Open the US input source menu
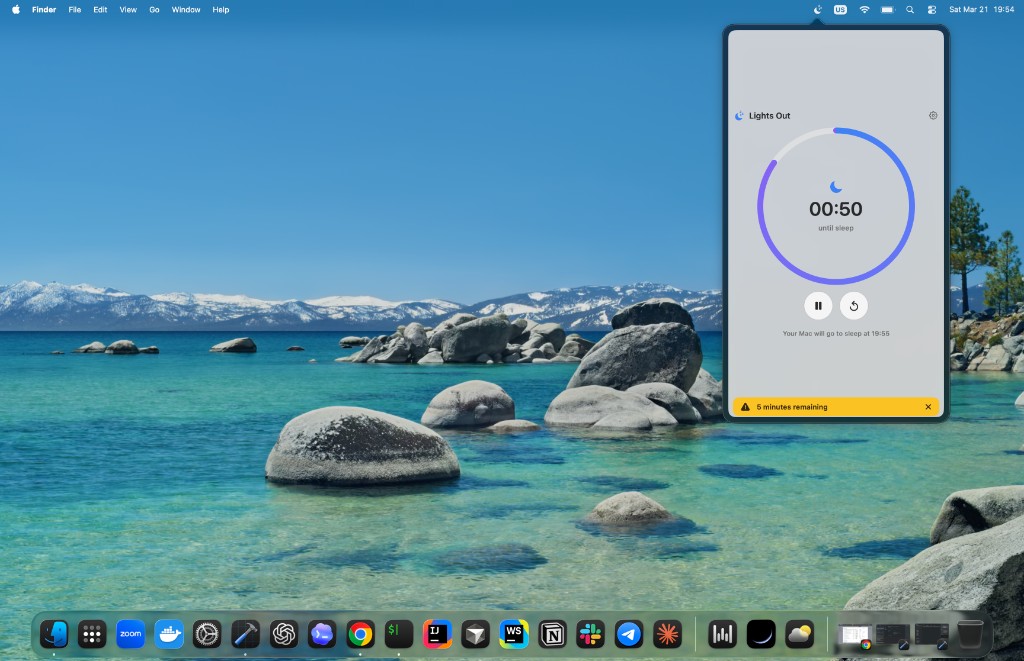Viewport: 1024px width, 661px height. 840,10
